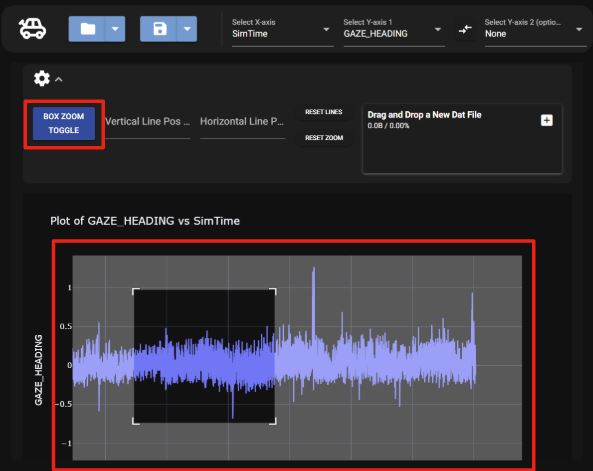
Task: Click the swap axes arrows icon
Action: point(465,30)
